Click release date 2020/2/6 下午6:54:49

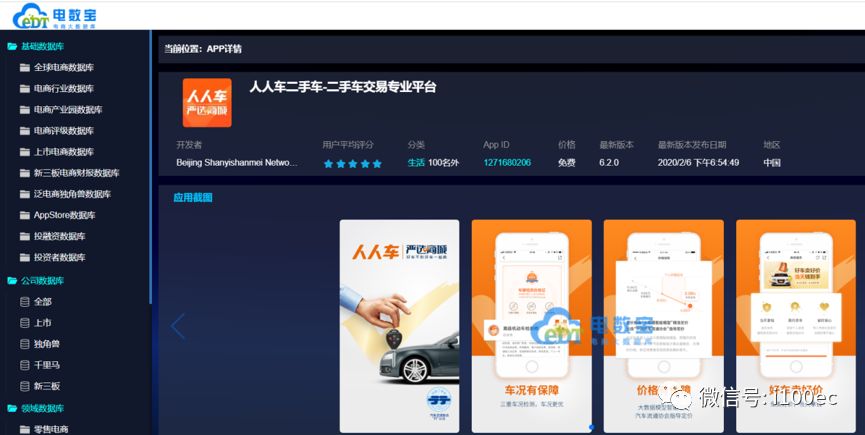pos(698,163)
